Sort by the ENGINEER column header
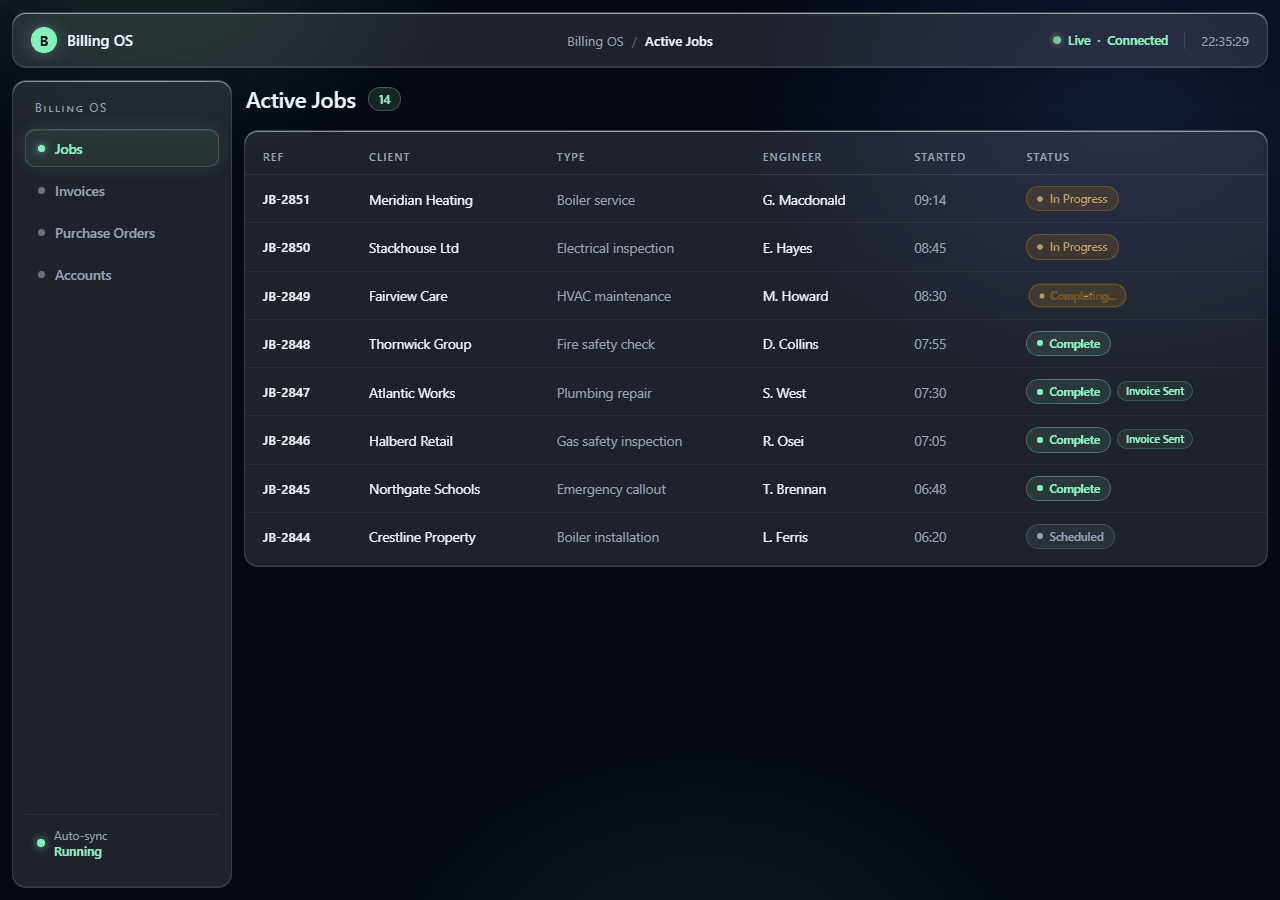 [x=792, y=157]
